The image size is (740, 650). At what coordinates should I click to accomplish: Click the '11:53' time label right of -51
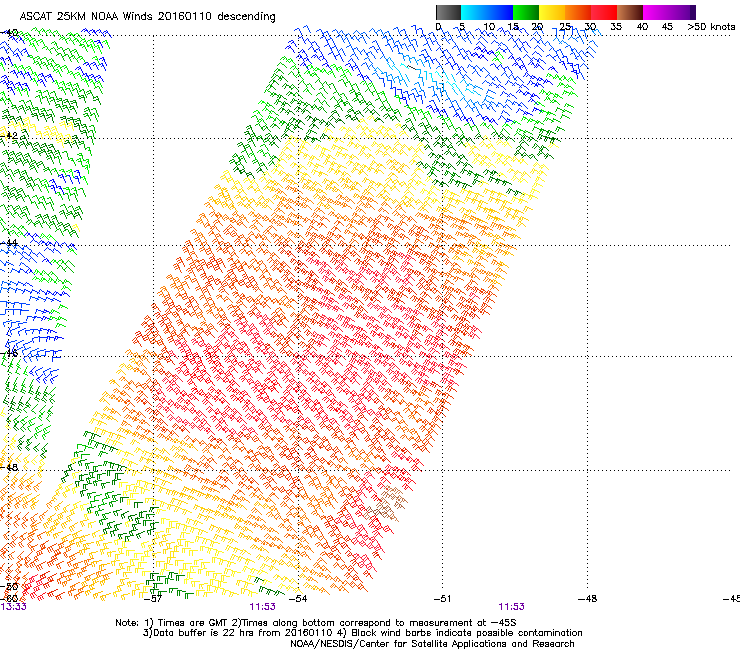click(512, 607)
